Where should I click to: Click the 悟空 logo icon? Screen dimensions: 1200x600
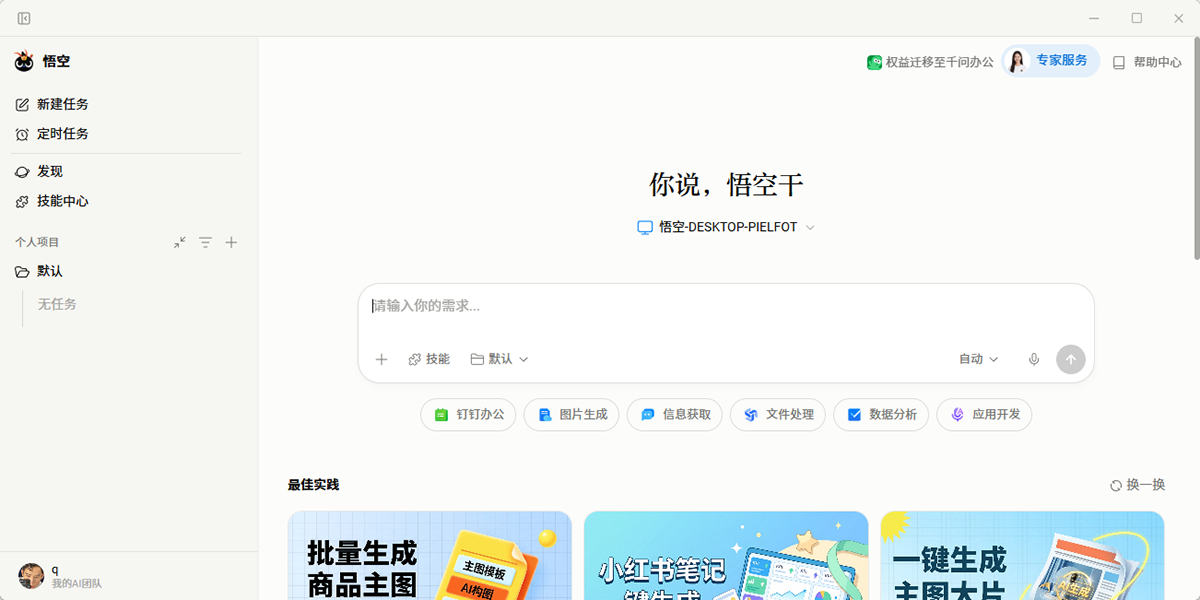point(24,62)
